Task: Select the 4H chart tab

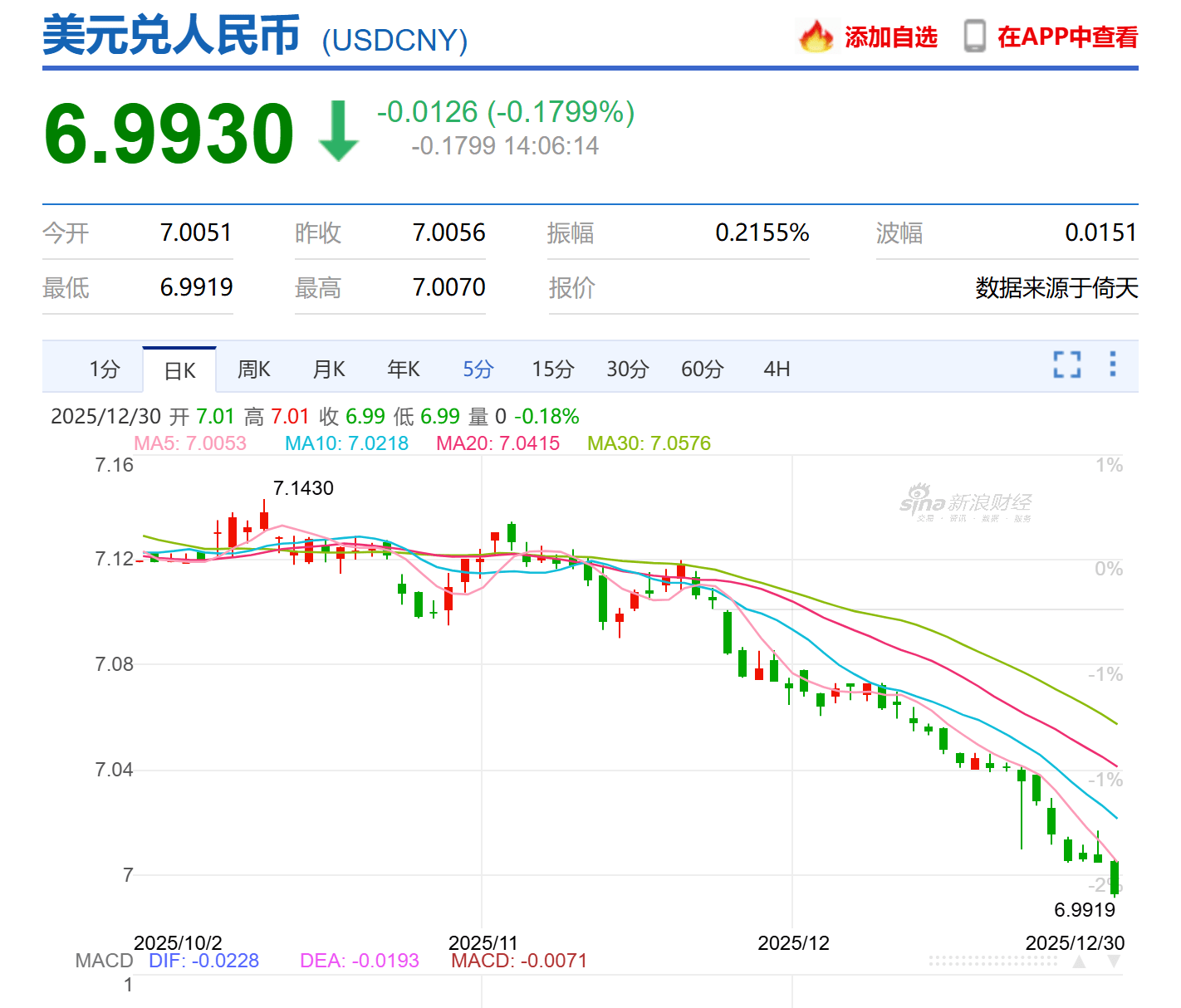Action: [777, 369]
